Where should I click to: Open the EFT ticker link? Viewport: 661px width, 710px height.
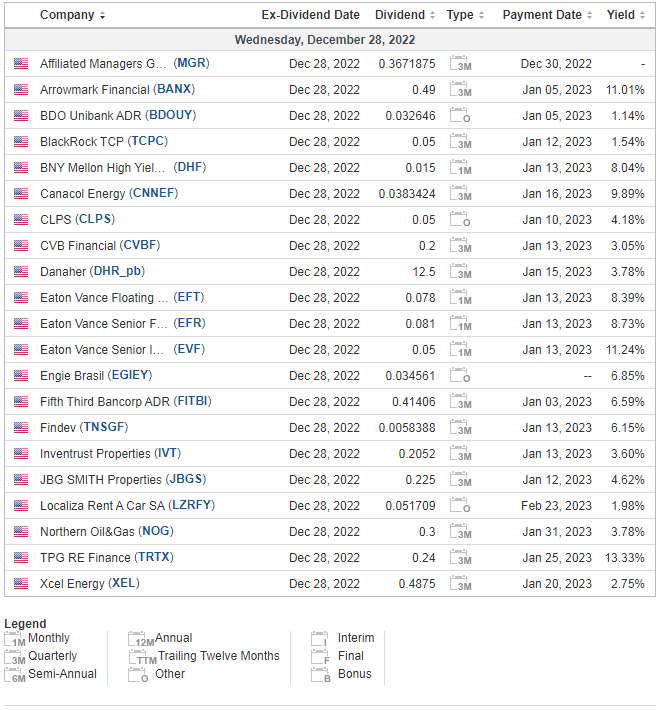pos(189,297)
